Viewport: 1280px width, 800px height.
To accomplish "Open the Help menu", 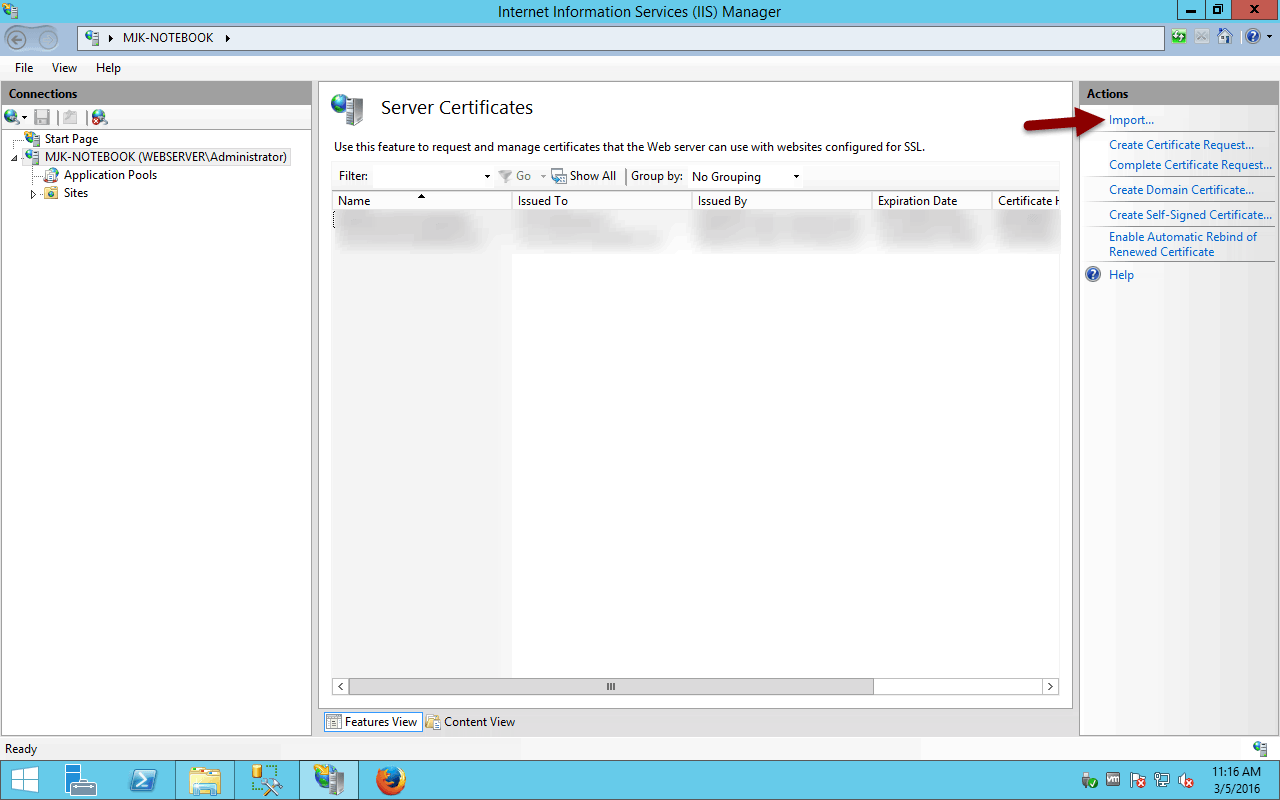I will tap(108, 68).
